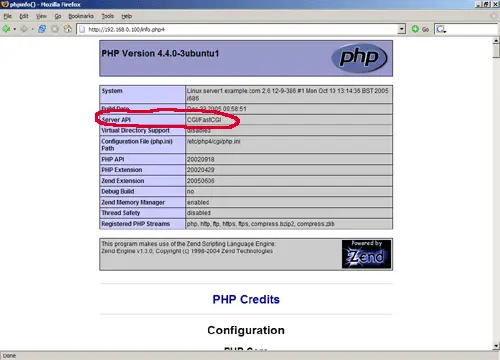Image resolution: width=500 pixels, height=360 pixels.
Task: Click the 'Thread Safety' row label
Action: pos(121,213)
